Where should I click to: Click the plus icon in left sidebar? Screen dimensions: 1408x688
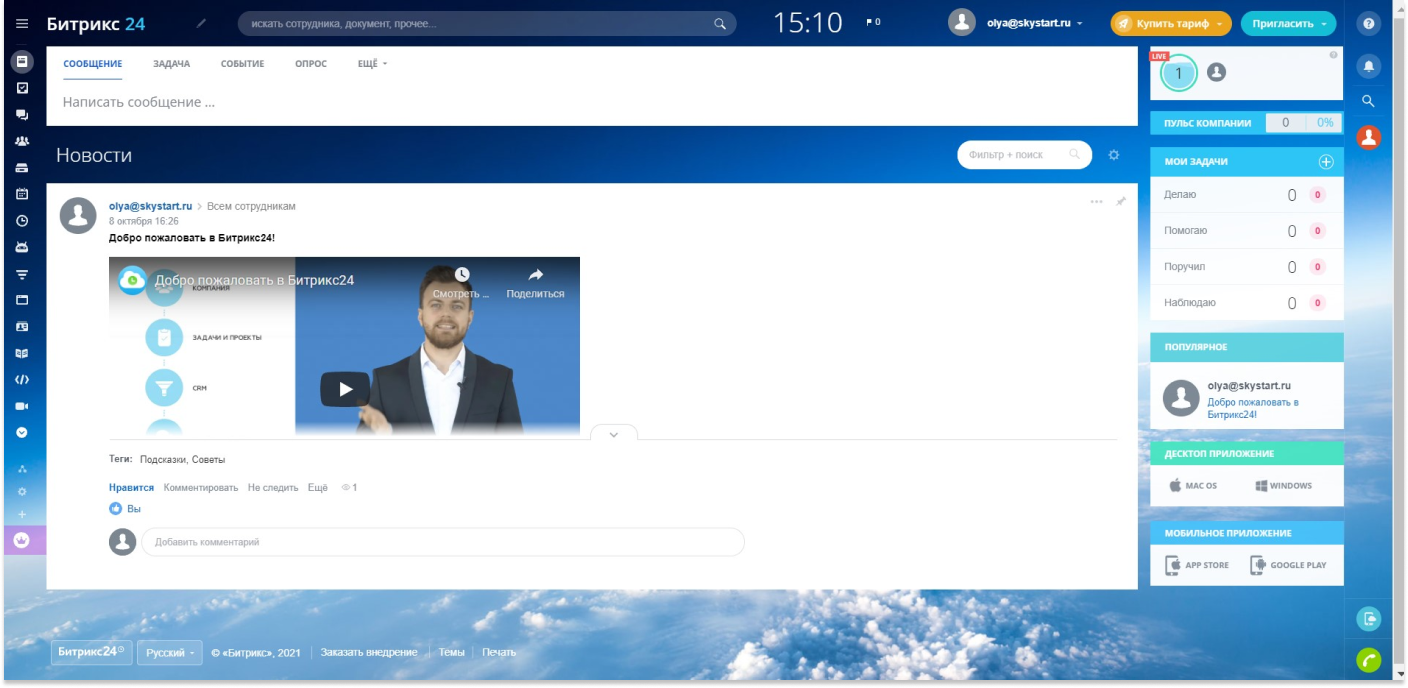tap(22, 514)
